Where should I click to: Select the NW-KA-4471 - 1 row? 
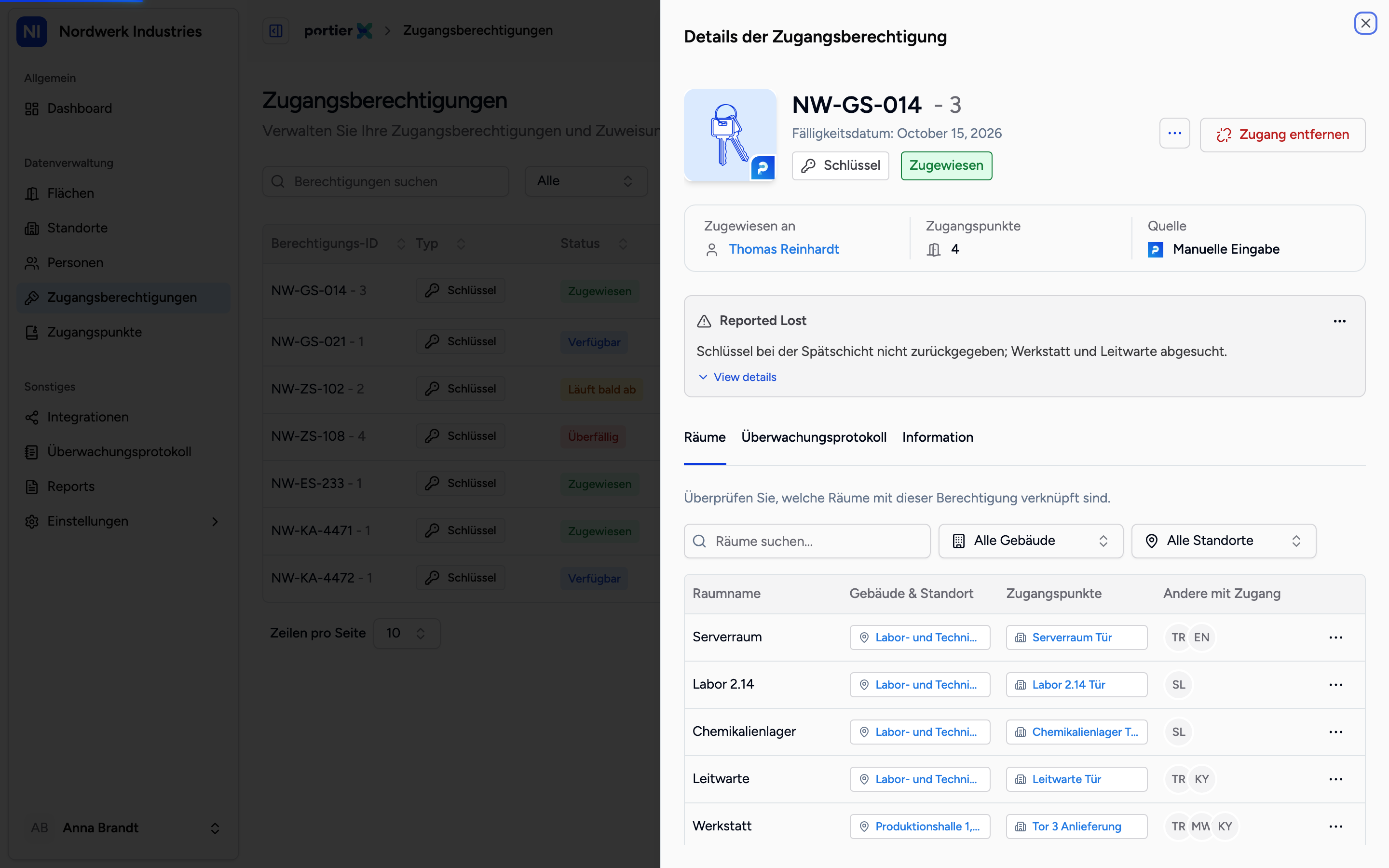point(462,531)
